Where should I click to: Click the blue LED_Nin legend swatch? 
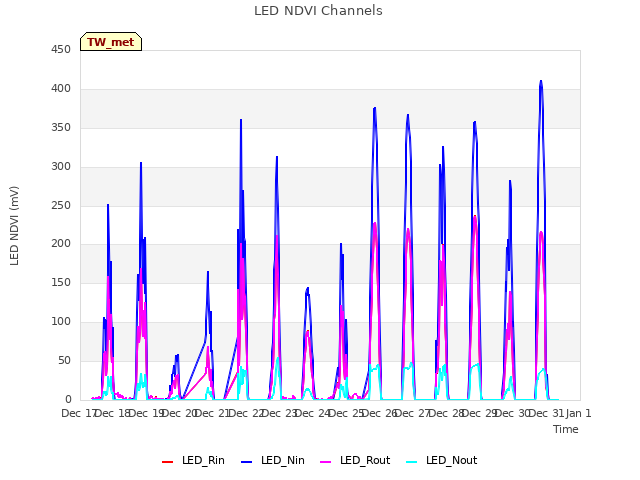click(247, 462)
